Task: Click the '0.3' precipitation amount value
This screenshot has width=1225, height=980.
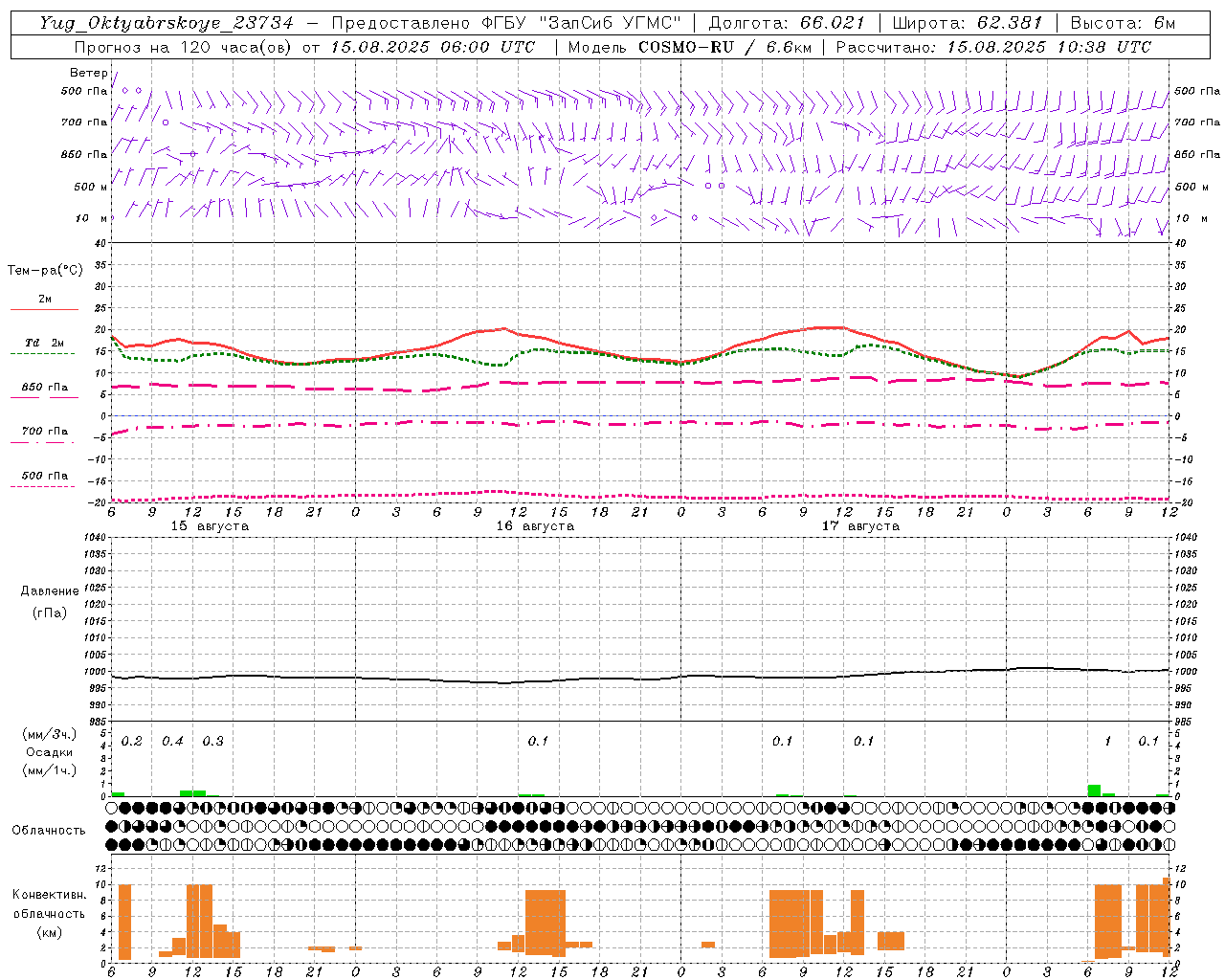Action: pyautogui.click(x=212, y=742)
